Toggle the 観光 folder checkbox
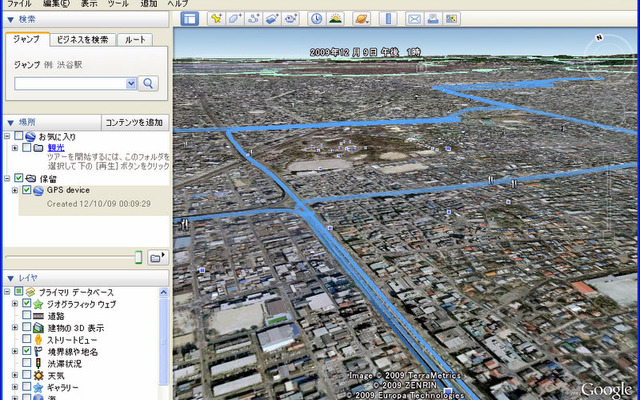Screen dimensions: 640x400 pos(27,147)
